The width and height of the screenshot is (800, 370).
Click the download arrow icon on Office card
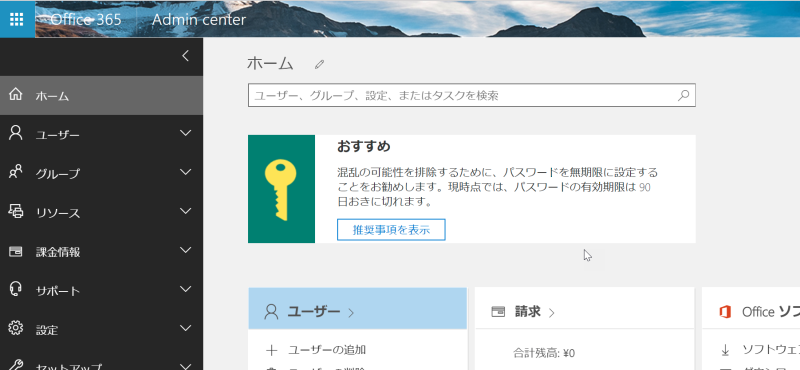pyautogui.click(x=725, y=350)
